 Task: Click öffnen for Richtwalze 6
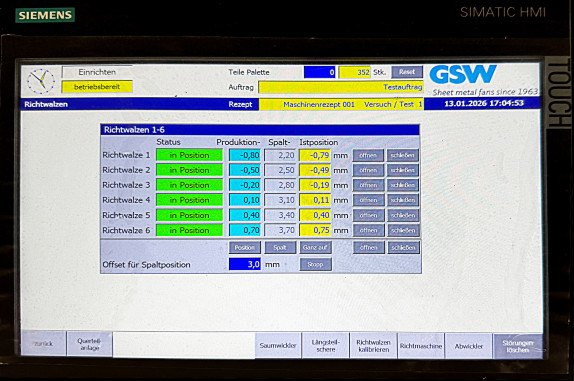point(368,230)
